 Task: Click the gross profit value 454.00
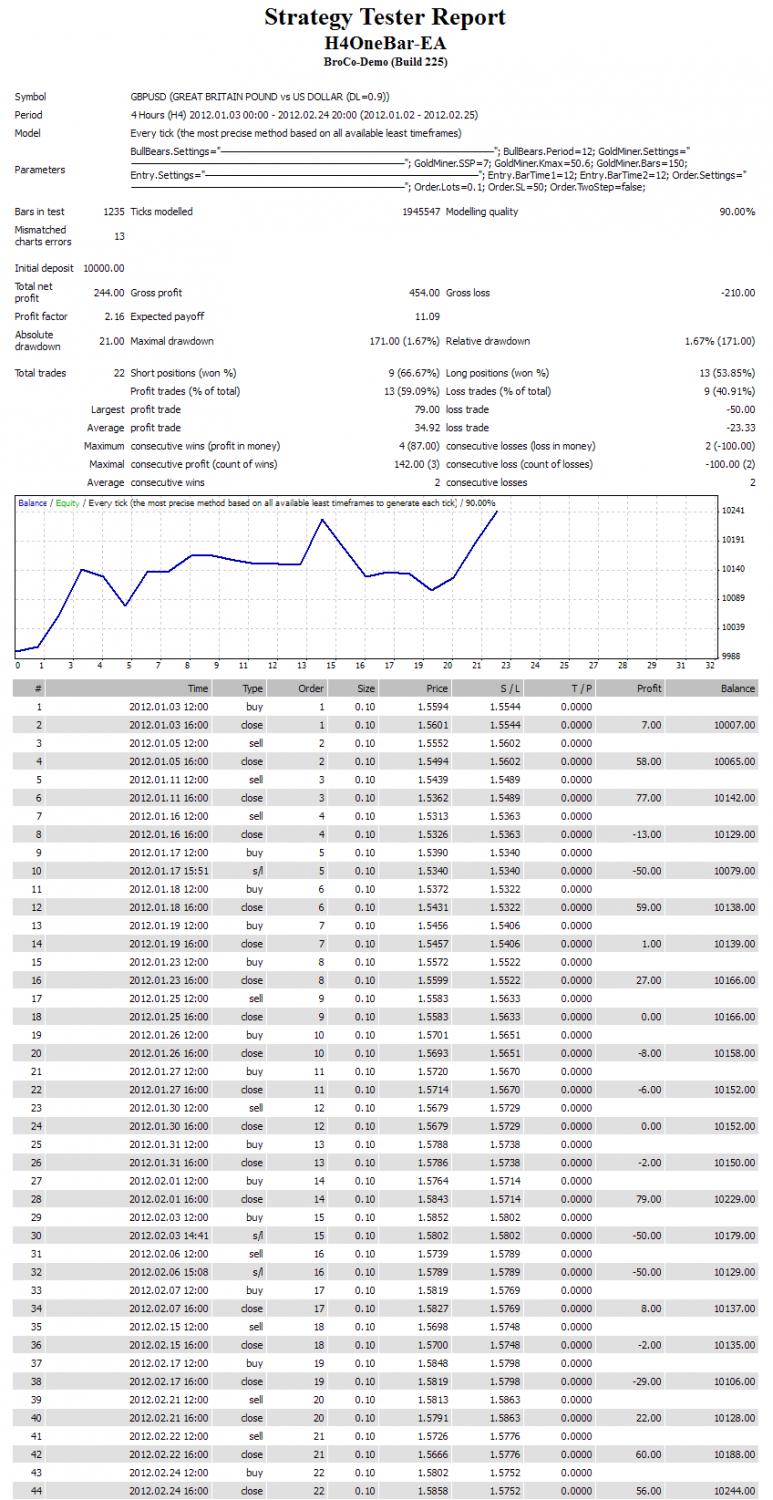pyautogui.click(x=425, y=293)
